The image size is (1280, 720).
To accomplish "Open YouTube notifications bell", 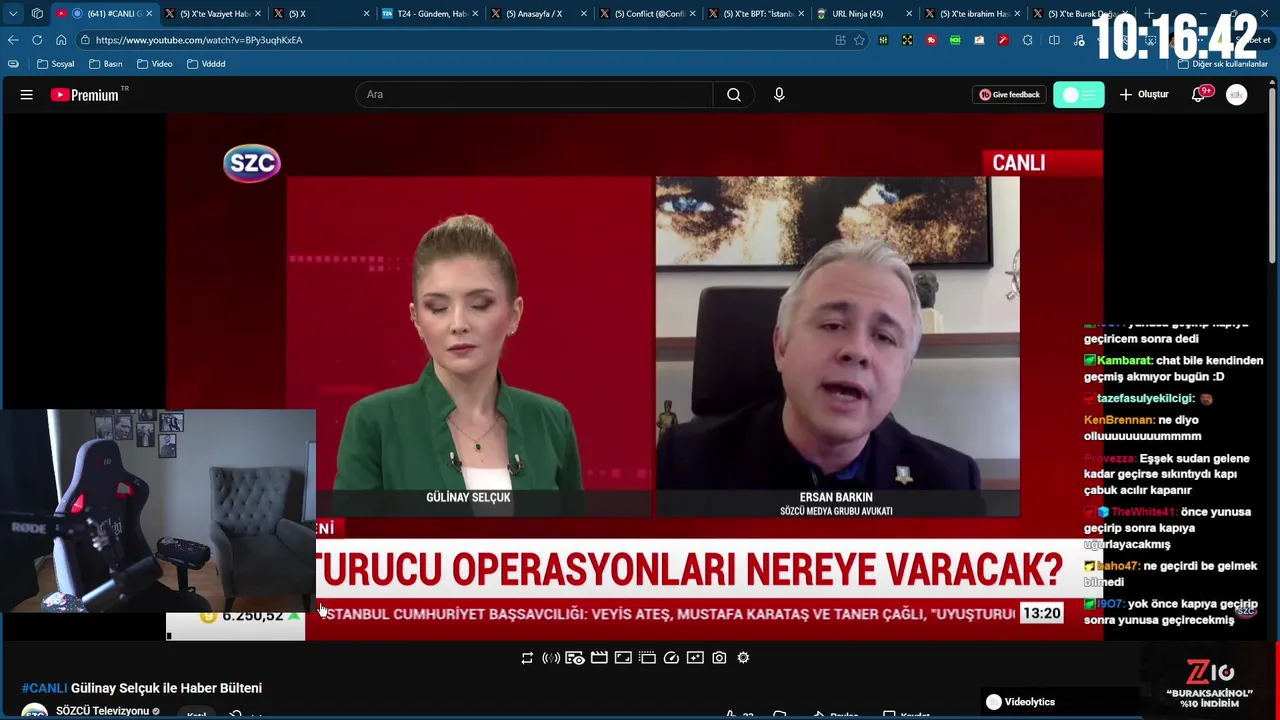I will coord(1198,95).
